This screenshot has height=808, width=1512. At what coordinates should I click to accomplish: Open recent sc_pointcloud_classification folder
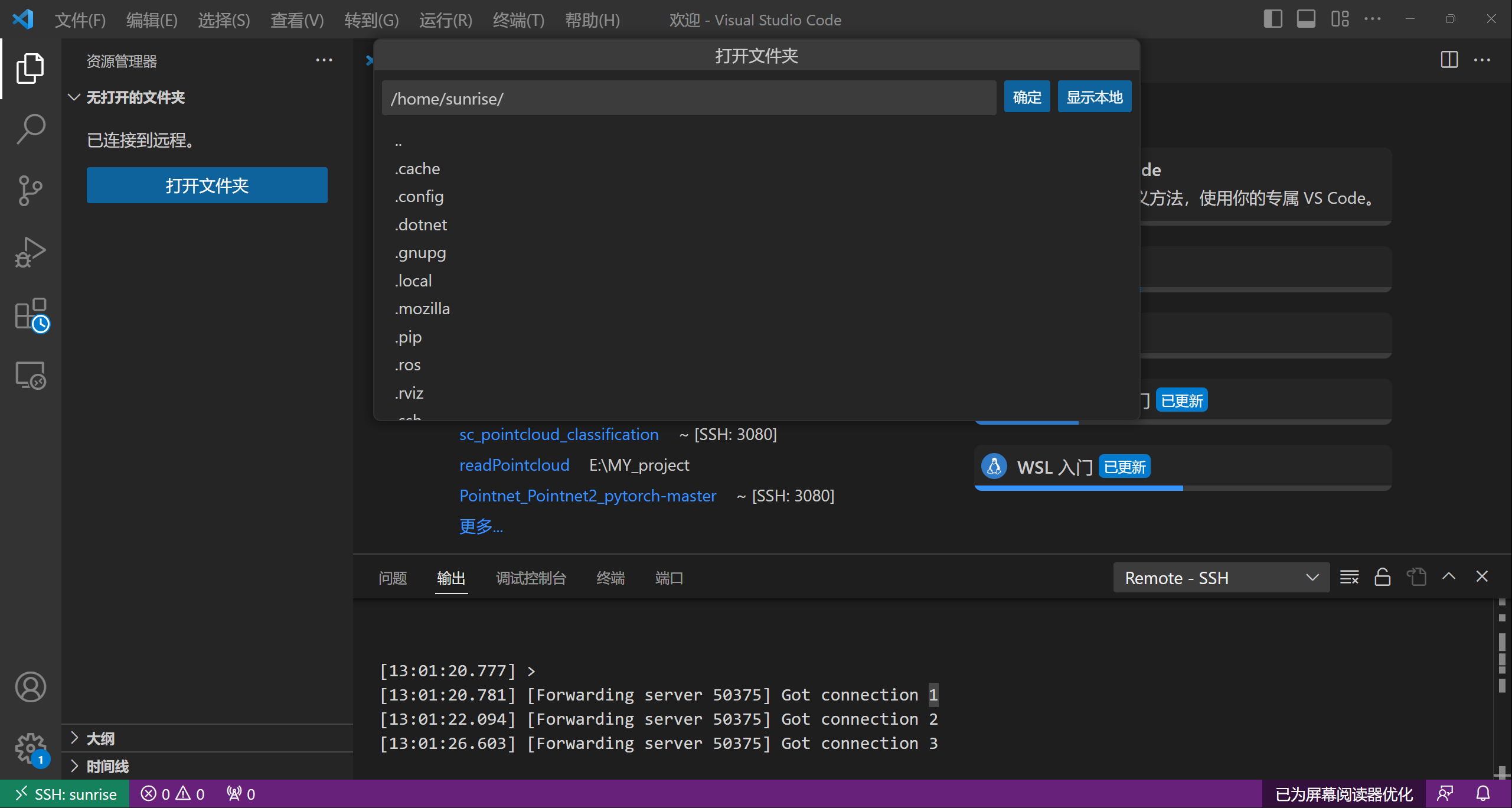point(559,434)
